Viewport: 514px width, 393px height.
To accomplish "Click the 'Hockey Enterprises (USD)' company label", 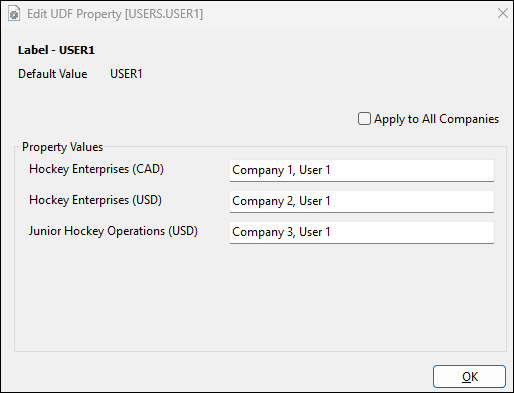I will 95,200.
